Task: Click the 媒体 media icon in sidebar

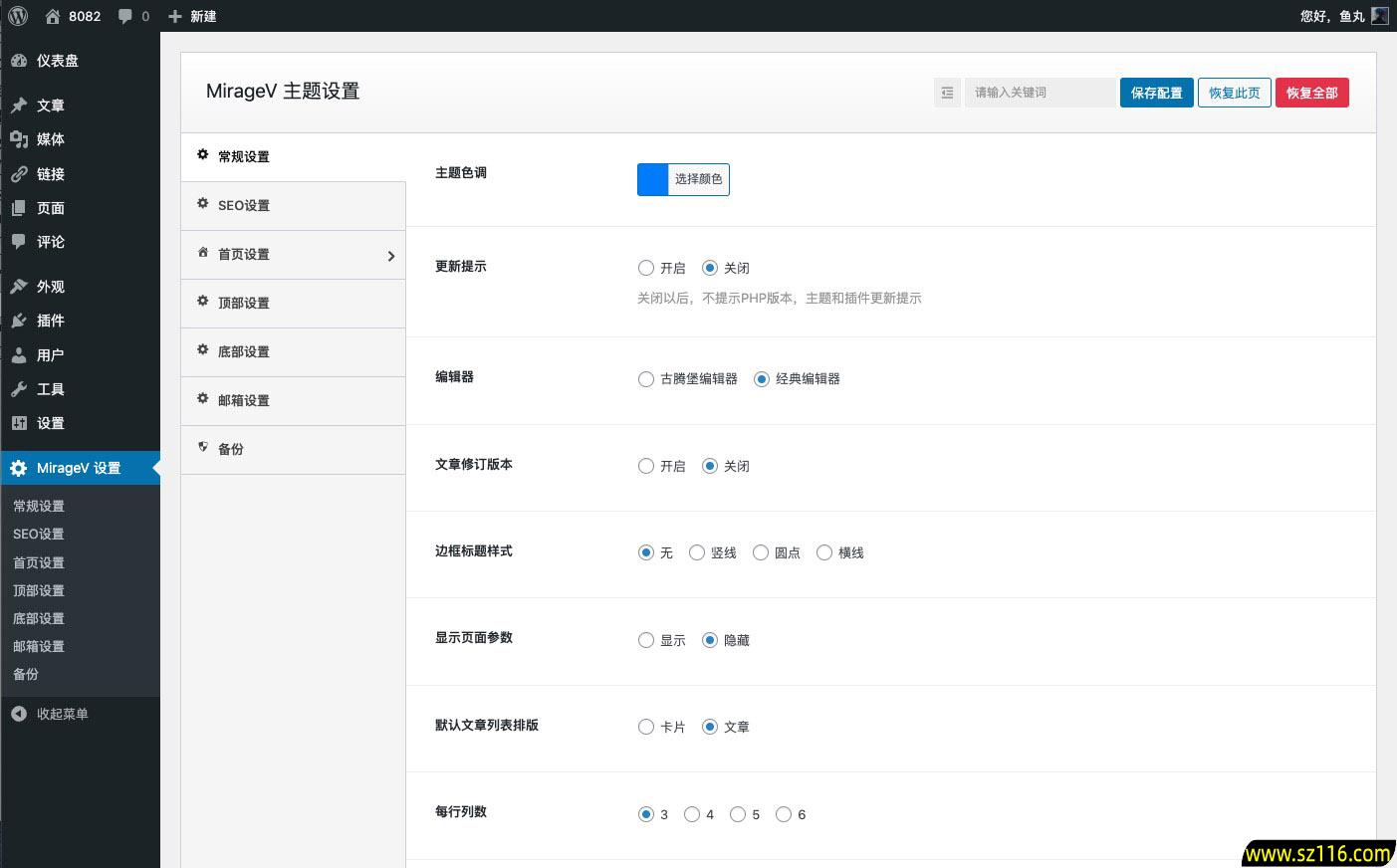Action: point(19,139)
